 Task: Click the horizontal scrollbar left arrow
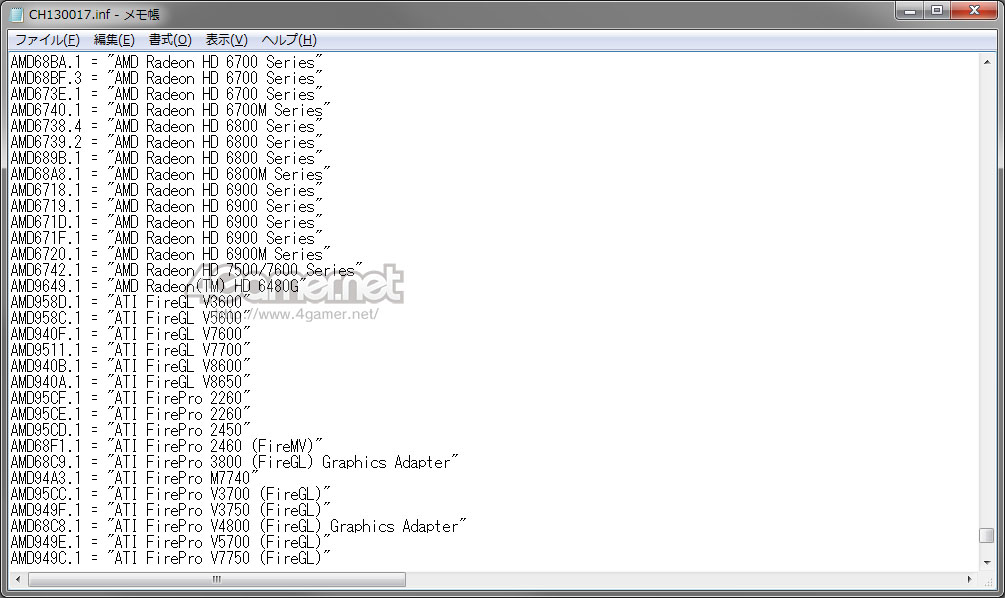coord(18,579)
